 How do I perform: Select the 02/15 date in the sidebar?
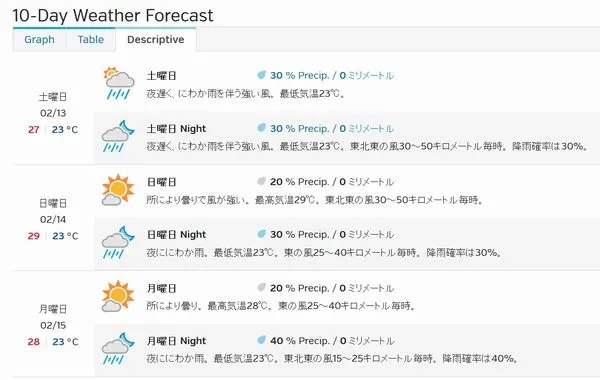[x=53, y=326]
